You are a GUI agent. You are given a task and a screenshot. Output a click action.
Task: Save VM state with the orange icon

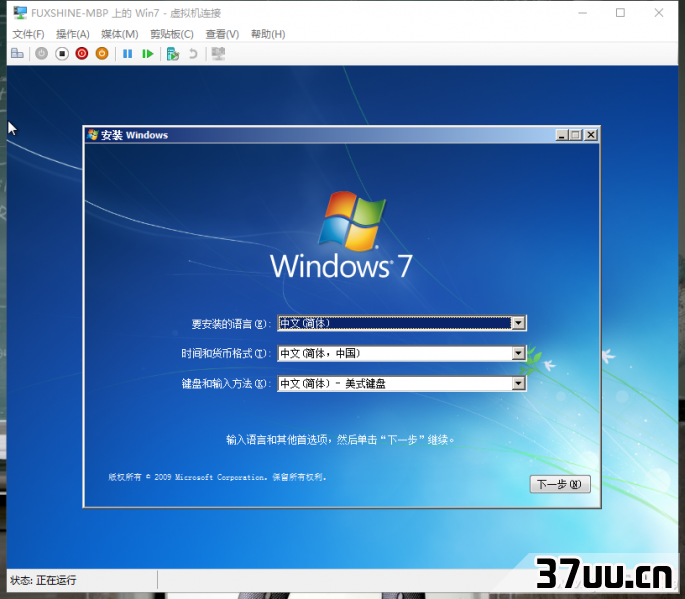[102, 53]
